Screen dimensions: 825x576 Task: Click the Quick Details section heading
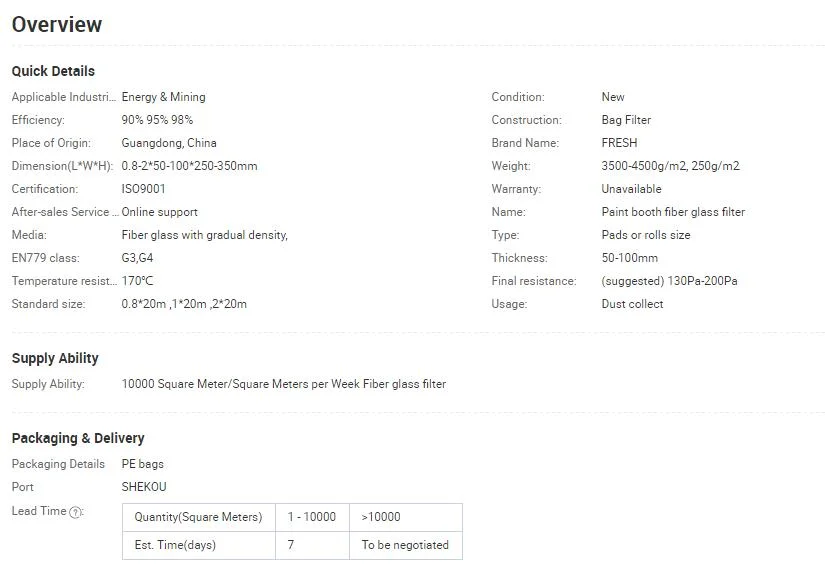[x=53, y=71]
